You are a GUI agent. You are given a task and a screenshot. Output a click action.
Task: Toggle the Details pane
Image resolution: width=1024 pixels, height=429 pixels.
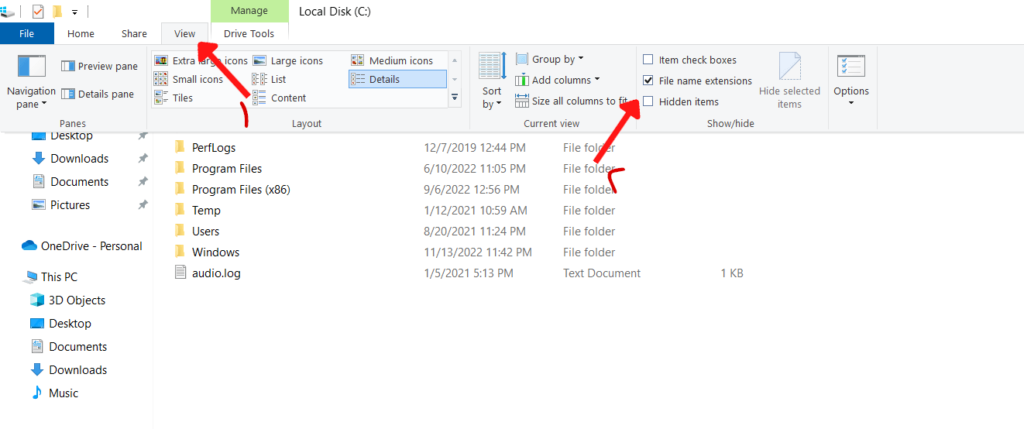(x=98, y=94)
